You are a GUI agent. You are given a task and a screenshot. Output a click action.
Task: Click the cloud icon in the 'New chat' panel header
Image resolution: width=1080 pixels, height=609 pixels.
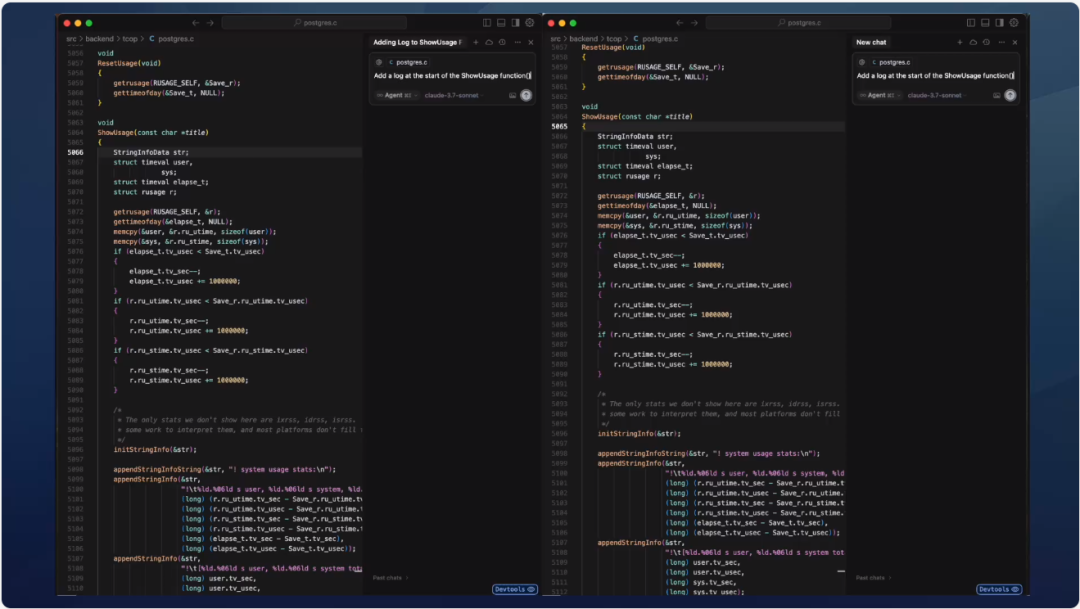(x=973, y=42)
